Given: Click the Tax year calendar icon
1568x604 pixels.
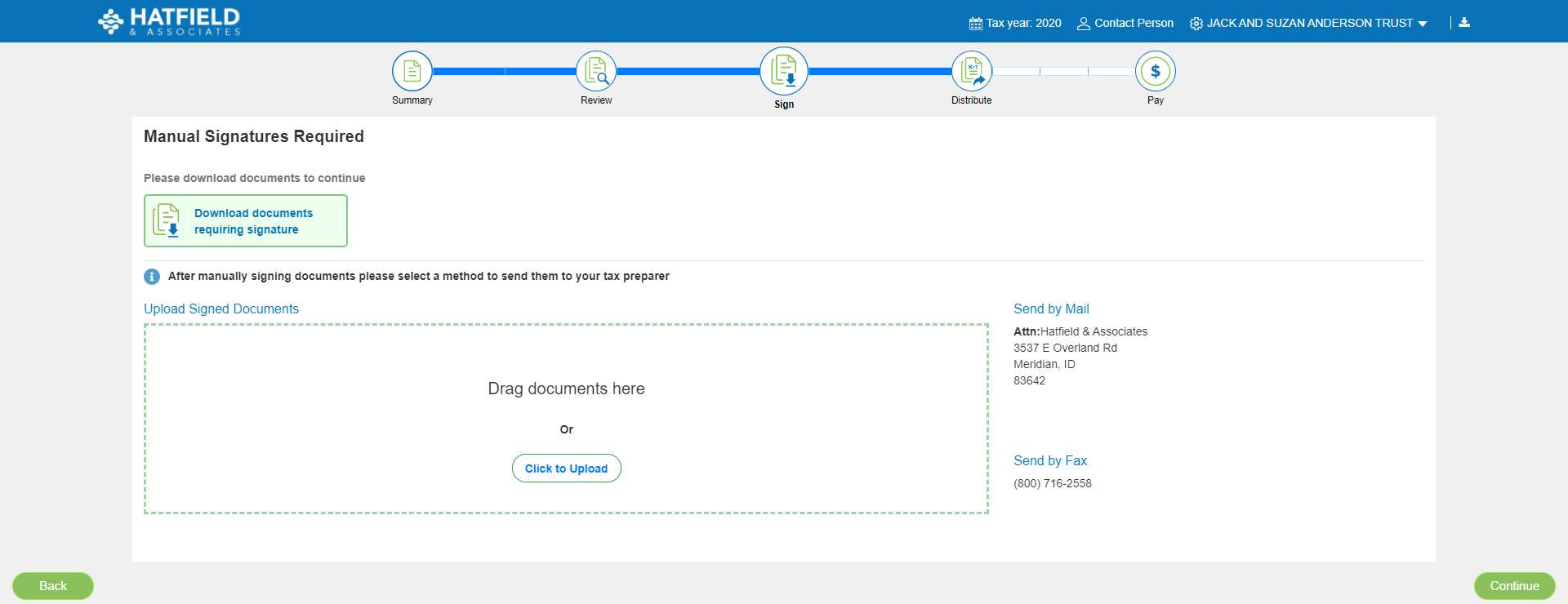Looking at the screenshot, I should 975,24.
